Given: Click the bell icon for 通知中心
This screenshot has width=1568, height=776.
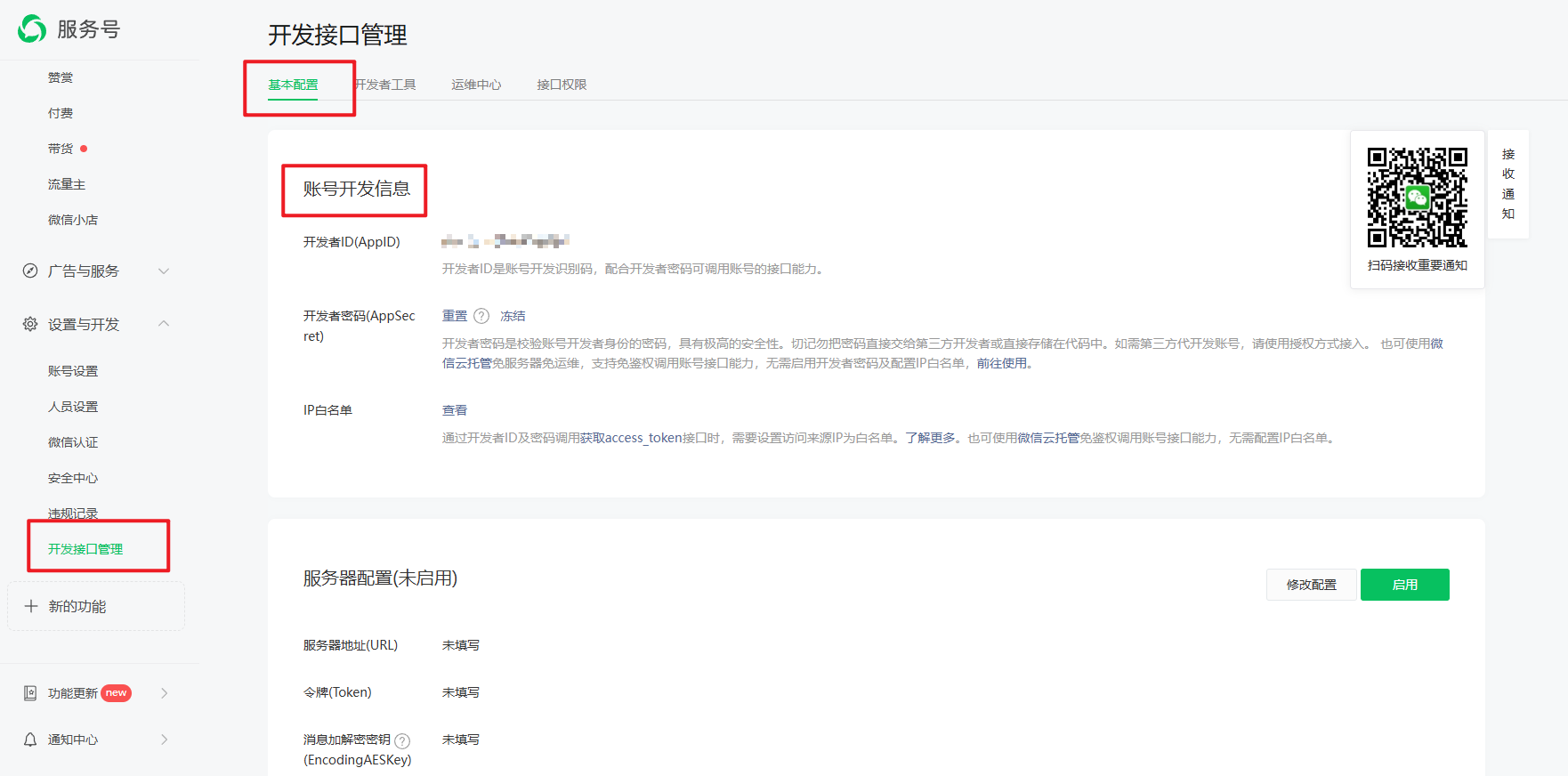Looking at the screenshot, I should (30, 740).
